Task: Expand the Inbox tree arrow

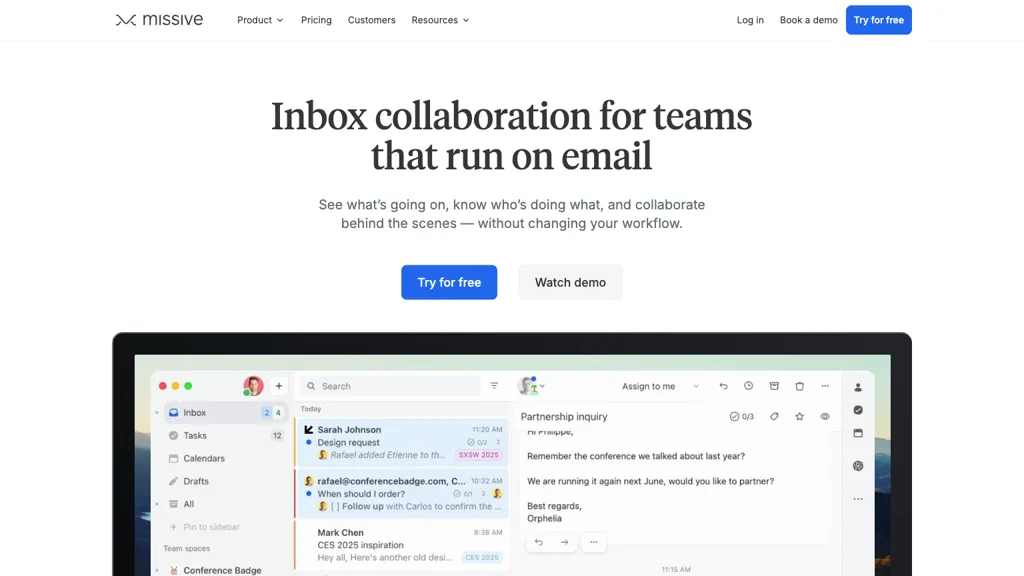Action: point(157,413)
